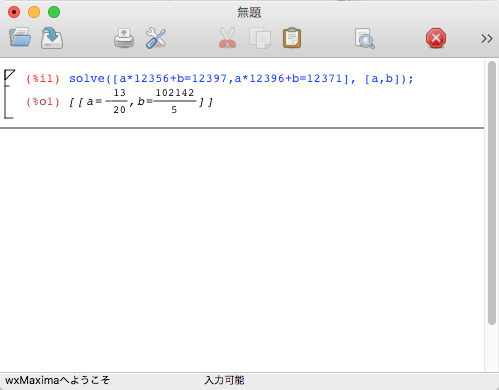Click the status bar text wxMaximaへようこそ
499x390 pixels.
point(57,380)
